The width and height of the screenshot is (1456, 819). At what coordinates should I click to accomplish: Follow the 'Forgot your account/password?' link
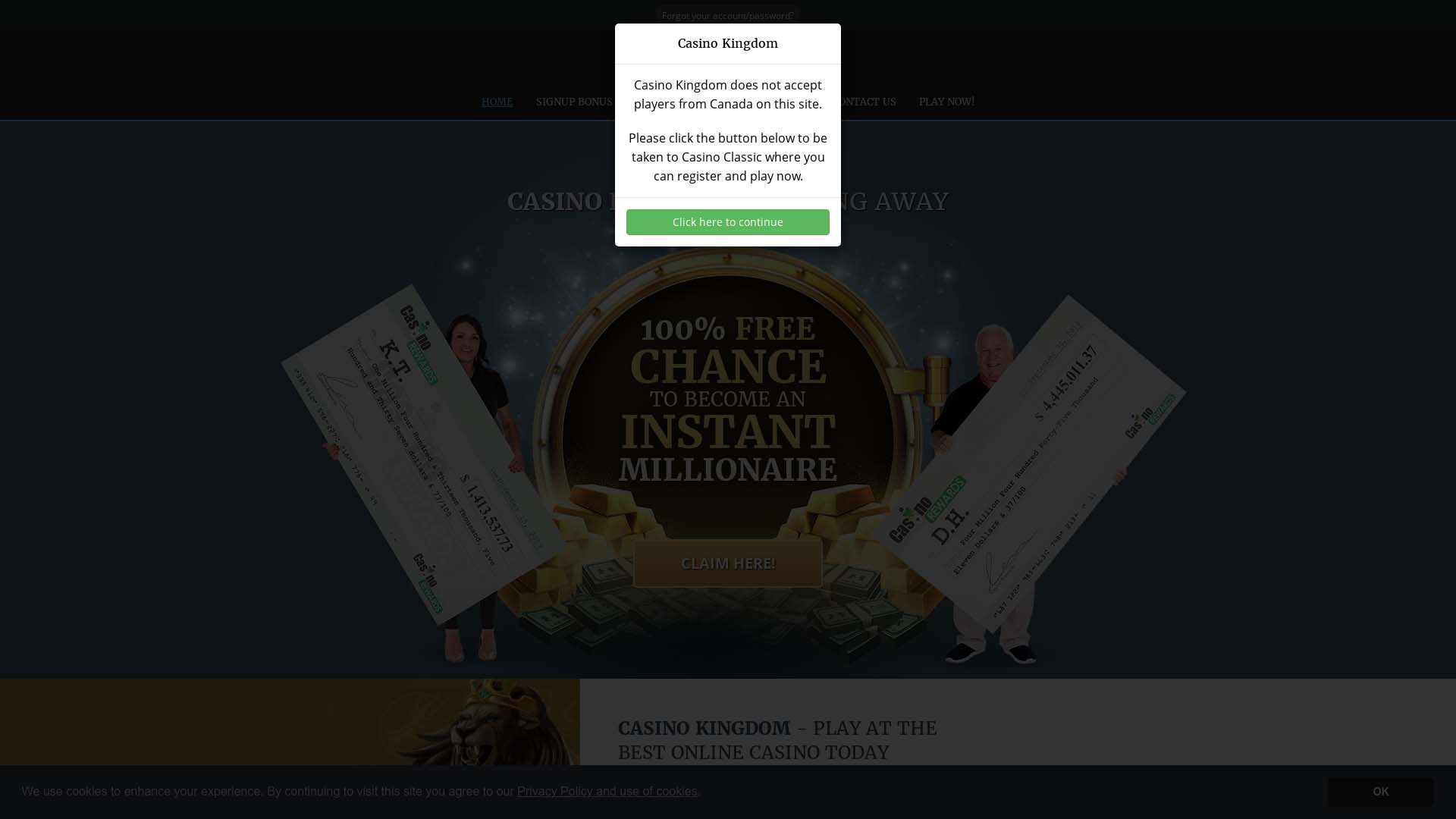pyautogui.click(x=727, y=15)
